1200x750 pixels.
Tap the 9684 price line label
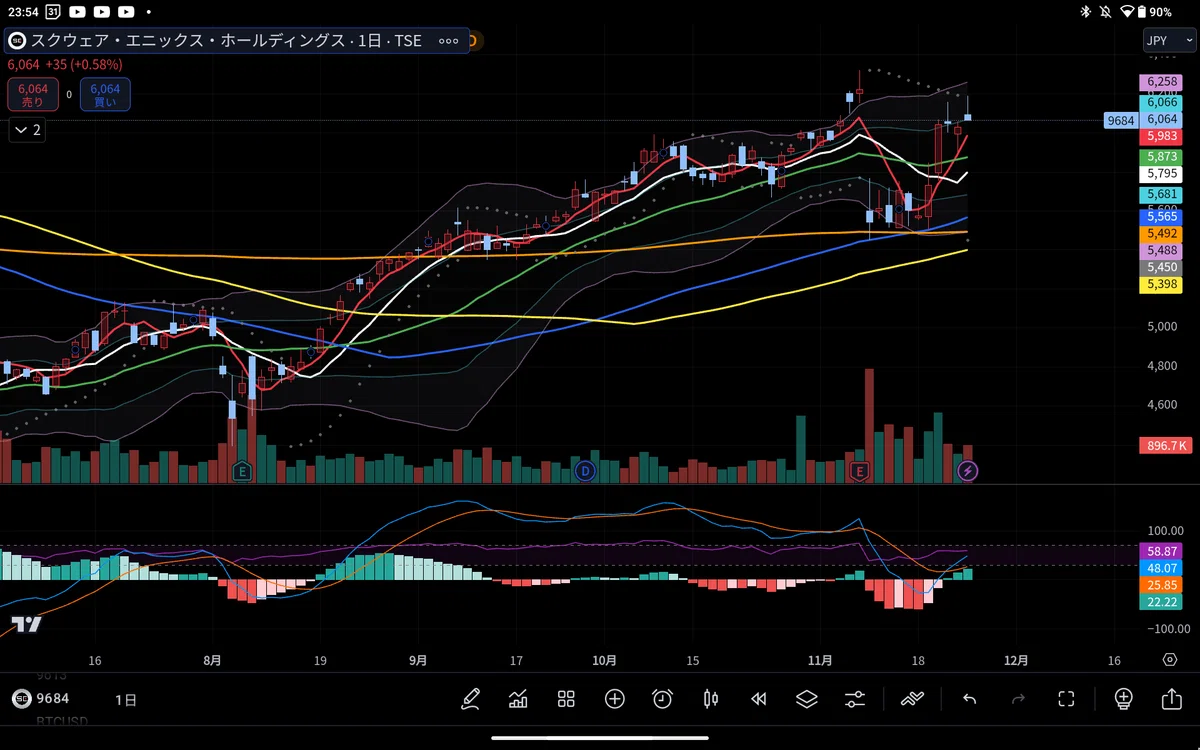(1120, 120)
